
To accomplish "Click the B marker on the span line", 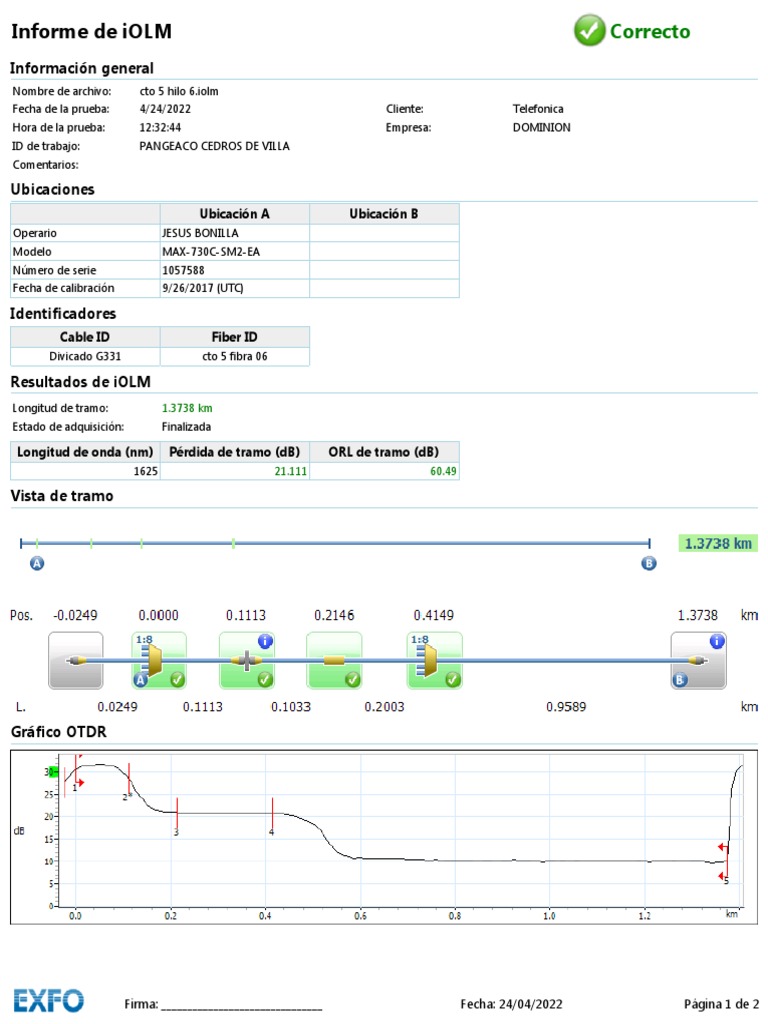I will tap(648, 563).
